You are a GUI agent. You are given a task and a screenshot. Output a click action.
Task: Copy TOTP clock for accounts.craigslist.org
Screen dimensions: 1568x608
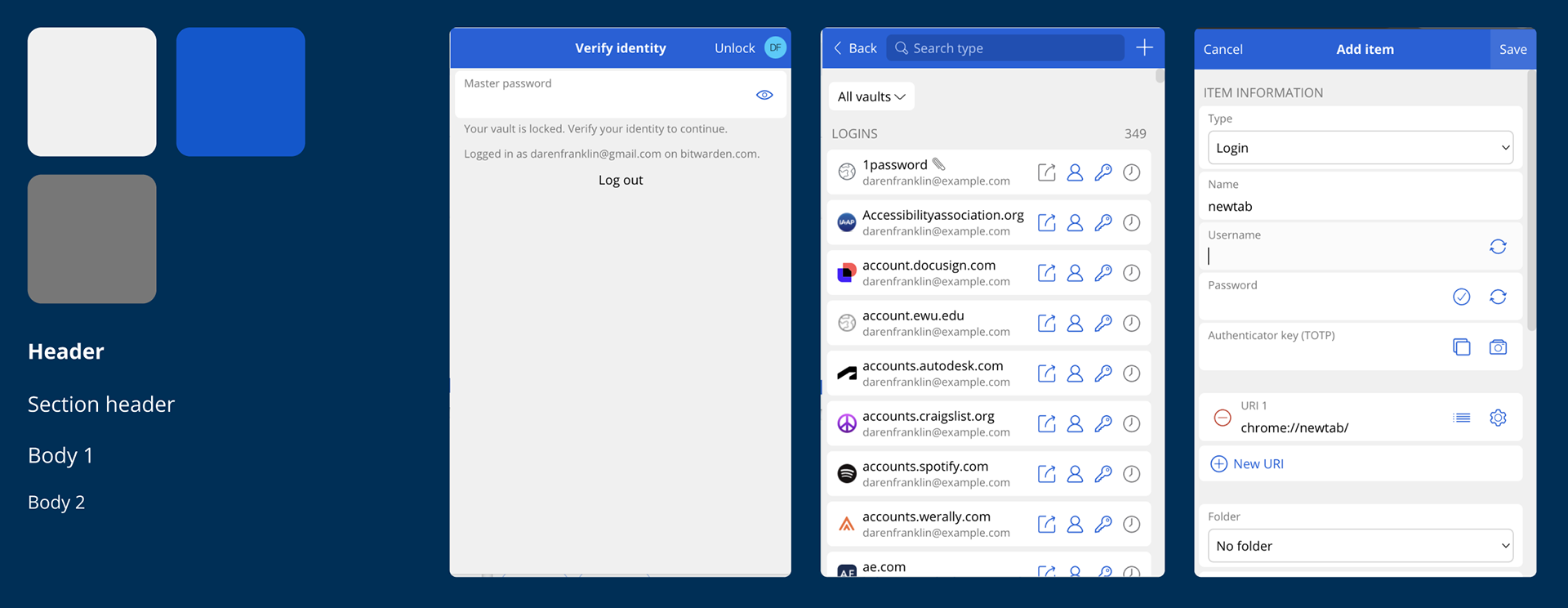(x=1131, y=423)
